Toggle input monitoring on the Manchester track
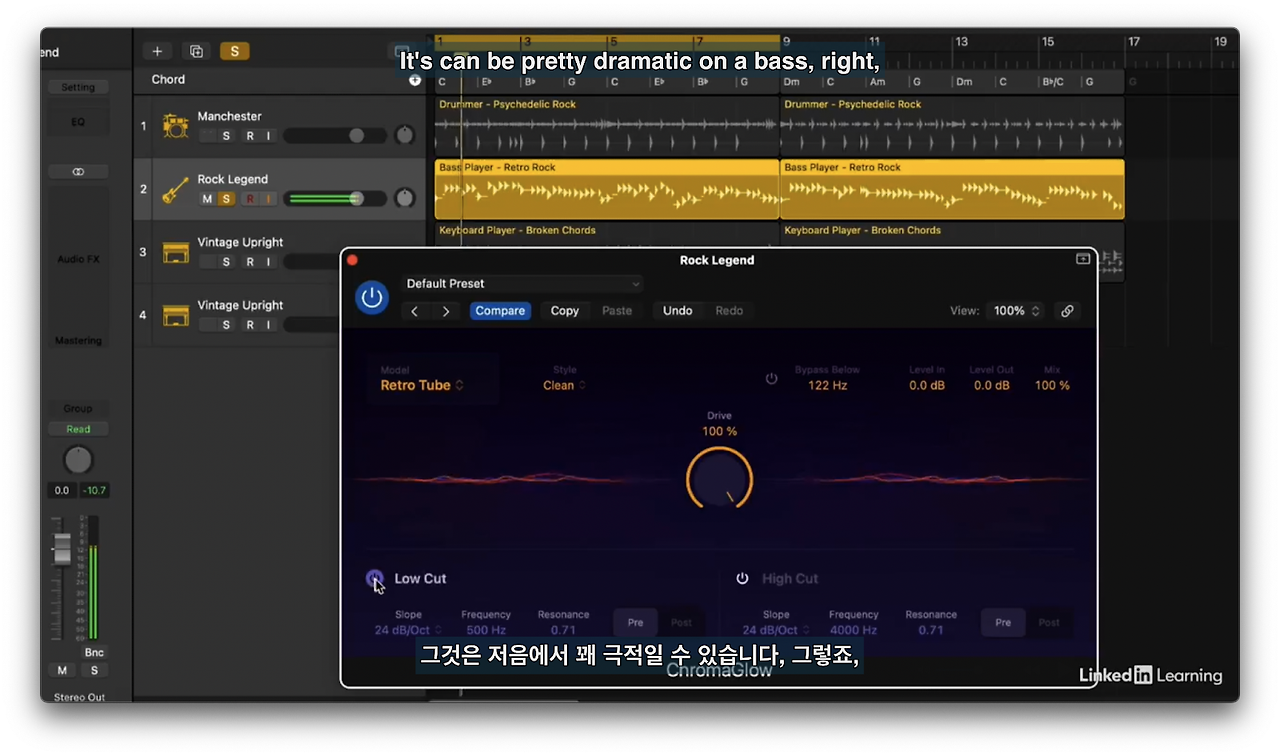Image resolution: width=1280 pixels, height=756 pixels. tap(268, 136)
